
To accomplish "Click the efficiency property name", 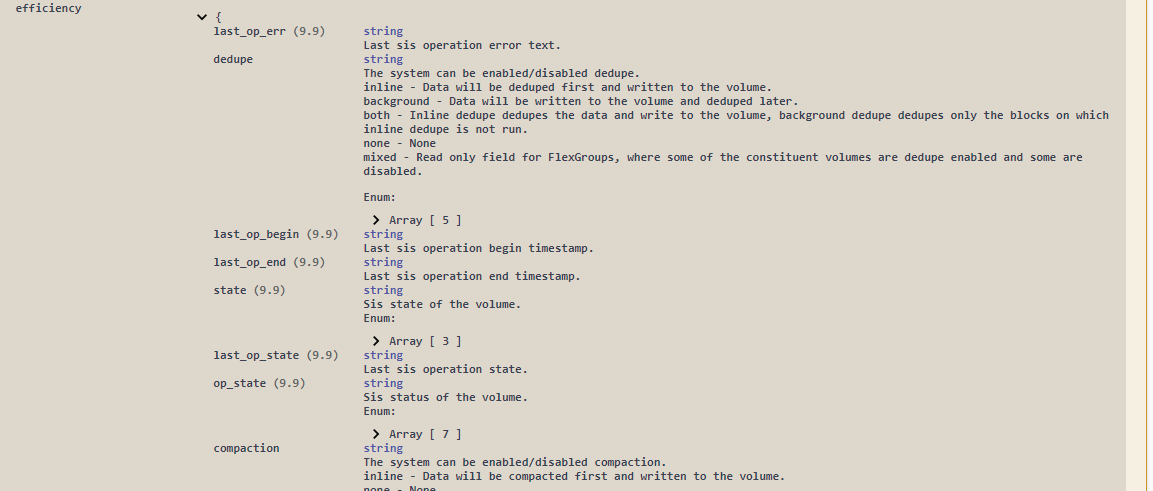I will coord(49,8).
